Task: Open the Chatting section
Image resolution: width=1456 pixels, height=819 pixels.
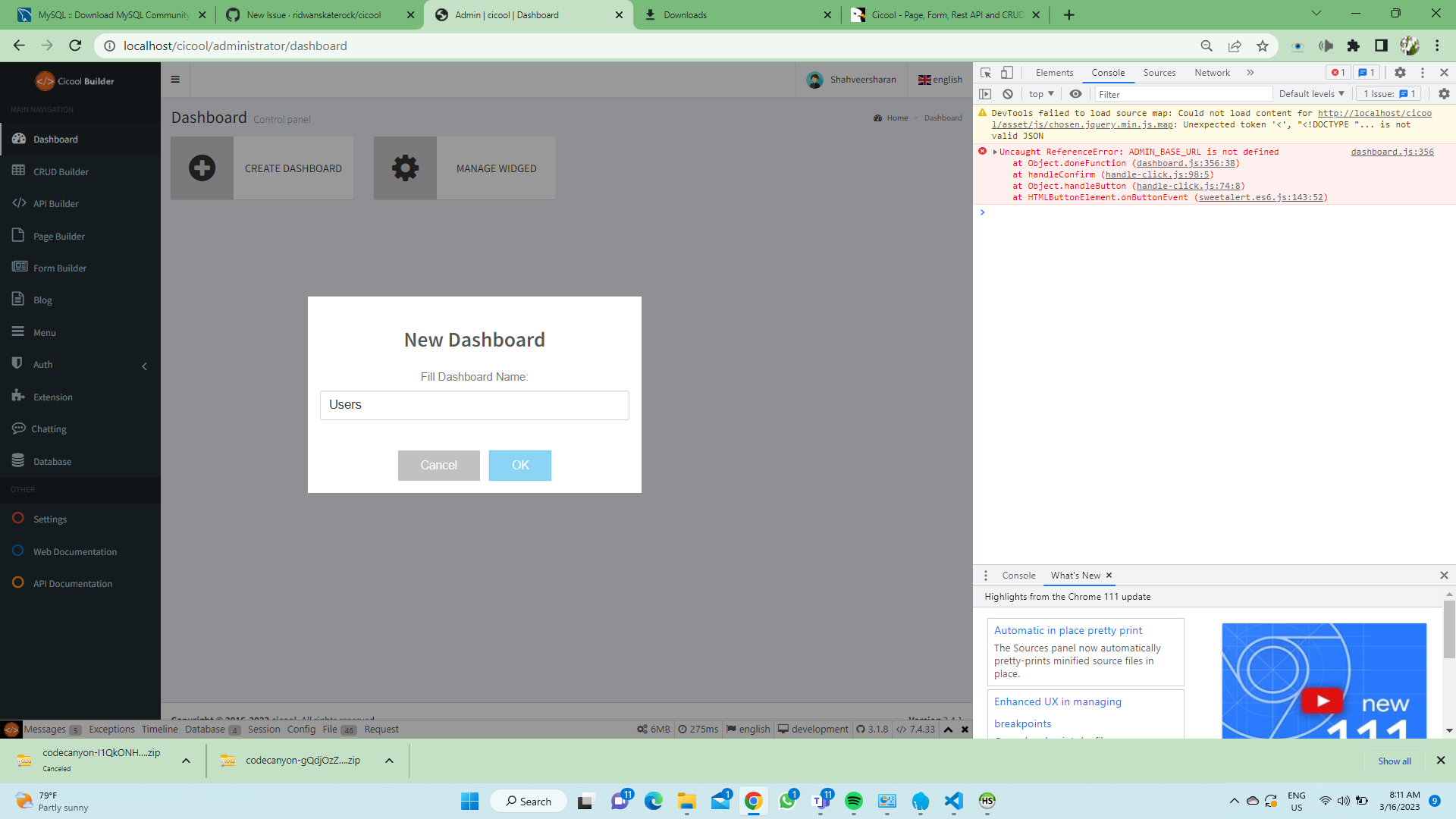Action: coord(48,428)
